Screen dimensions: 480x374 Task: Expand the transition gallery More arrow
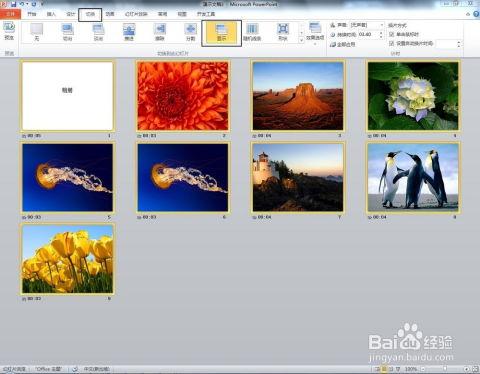(301, 40)
